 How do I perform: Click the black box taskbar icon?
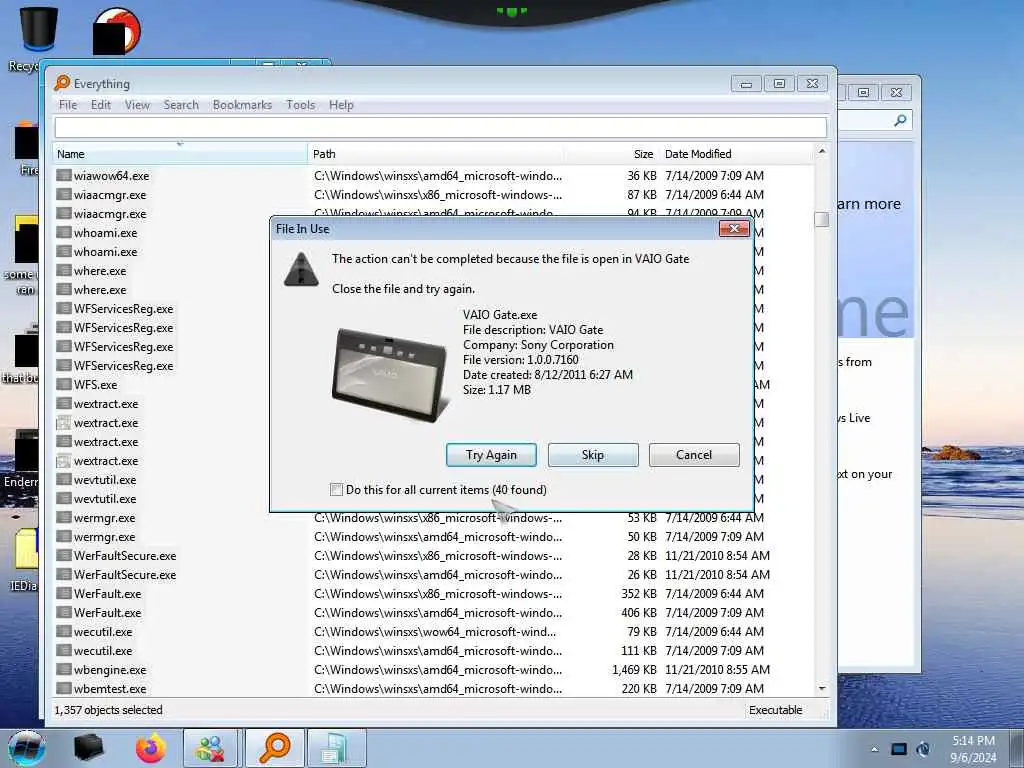point(89,748)
